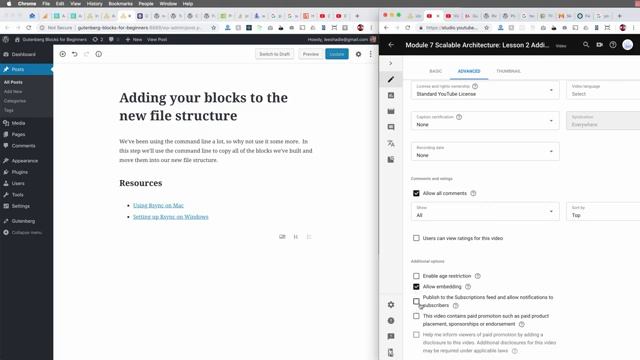The height and width of the screenshot is (360, 640).
Task: Open WordPress editor settings gear
Action: pos(358,54)
